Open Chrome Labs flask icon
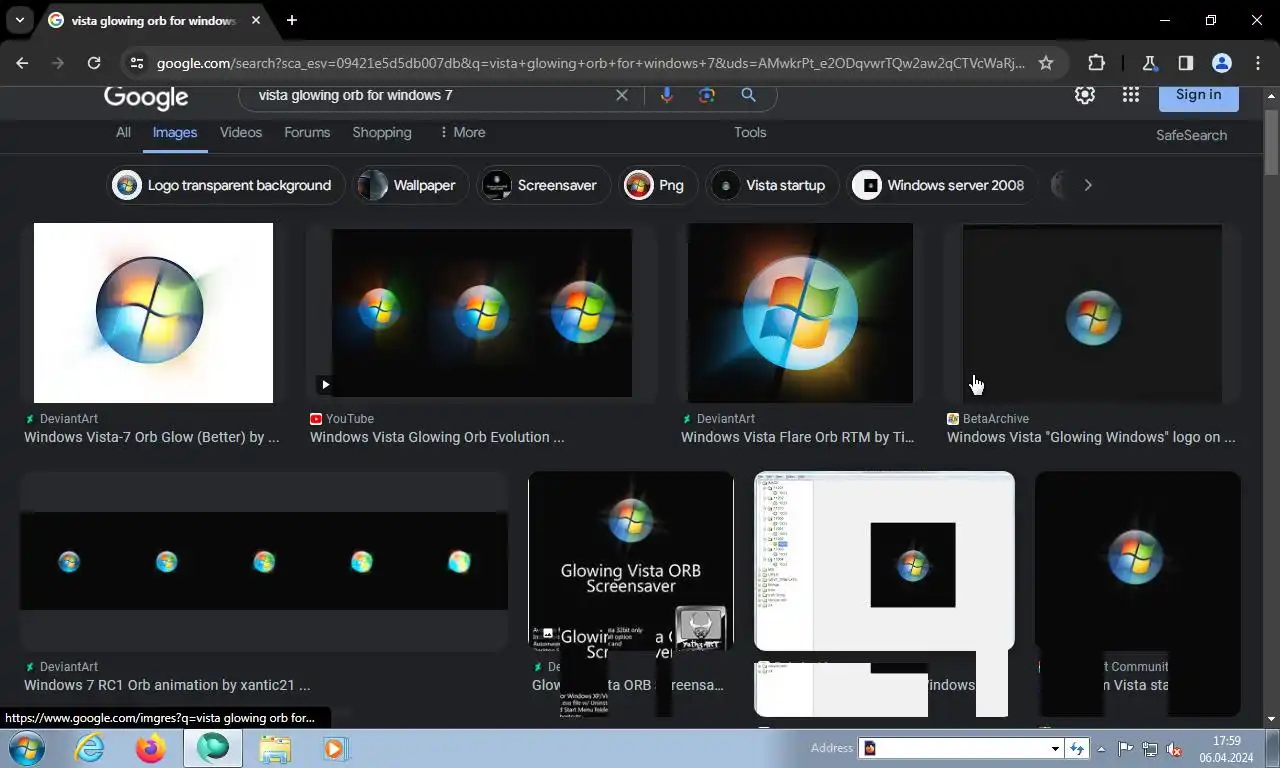The height and width of the screenshot is (768, 1280). 1149,63
